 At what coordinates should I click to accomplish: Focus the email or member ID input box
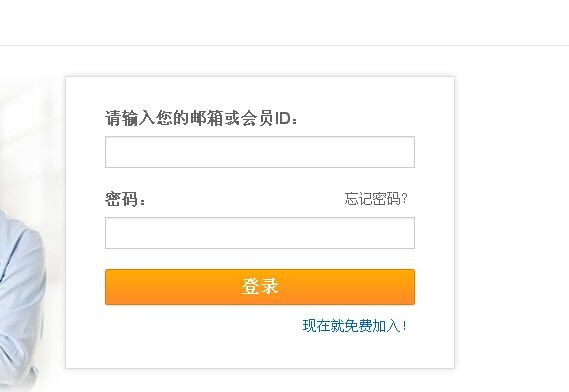click(x=260, y=152)
